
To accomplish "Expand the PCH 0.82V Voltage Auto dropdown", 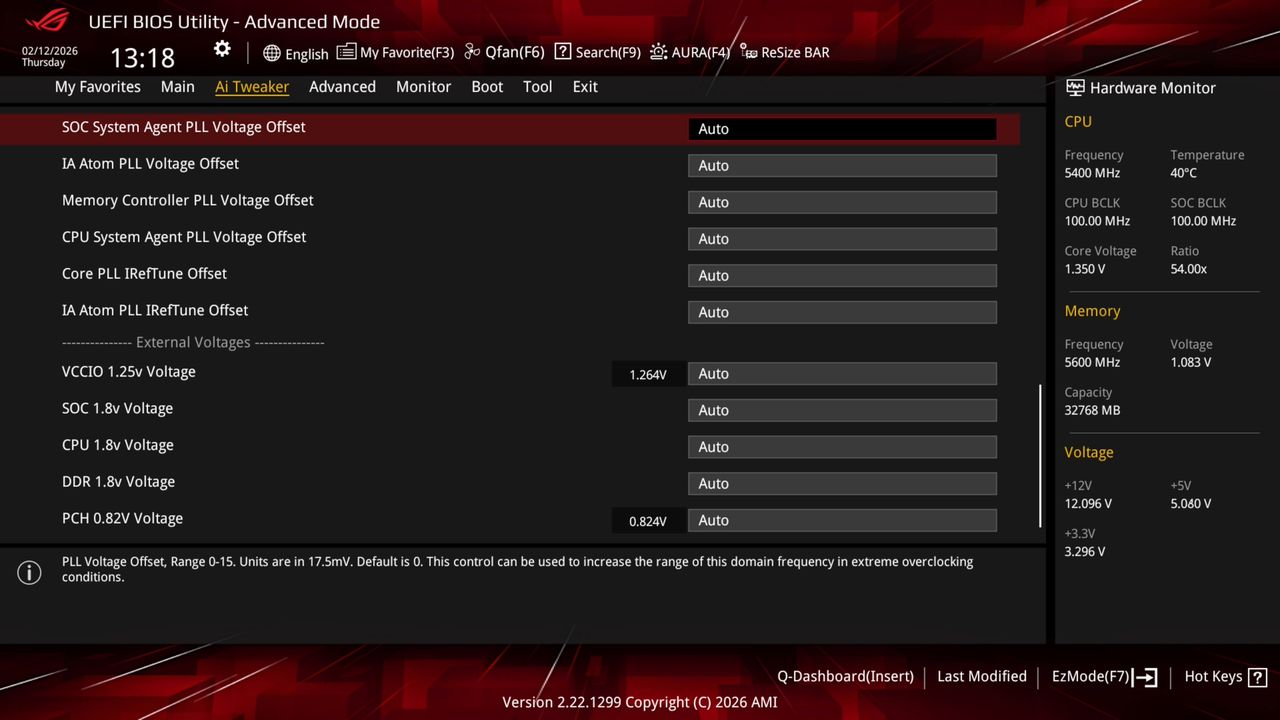I will [x=841, y=520].
